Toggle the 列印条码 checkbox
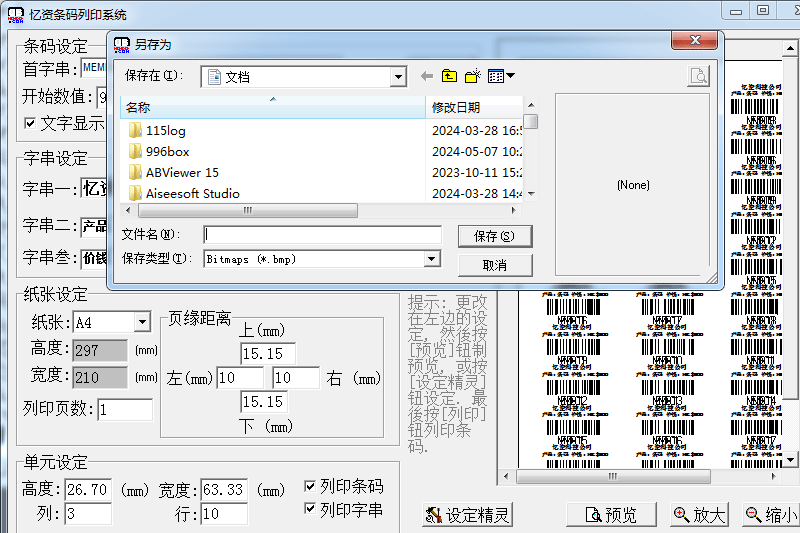Image resolution: width=800 pixels, height=533 pixels. tap(310, 486)
